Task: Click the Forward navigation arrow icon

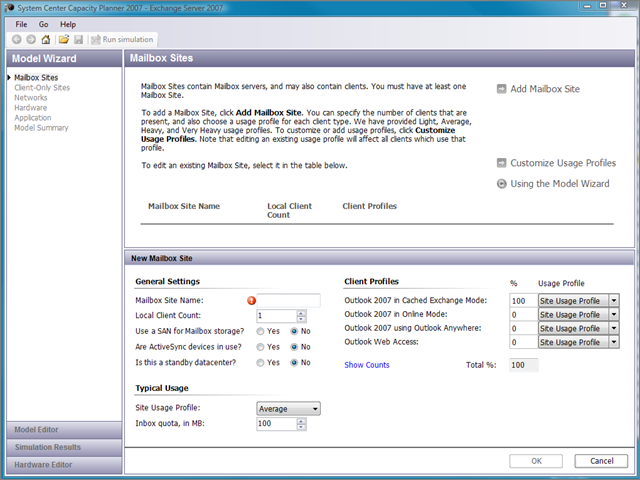Action: 31,39
